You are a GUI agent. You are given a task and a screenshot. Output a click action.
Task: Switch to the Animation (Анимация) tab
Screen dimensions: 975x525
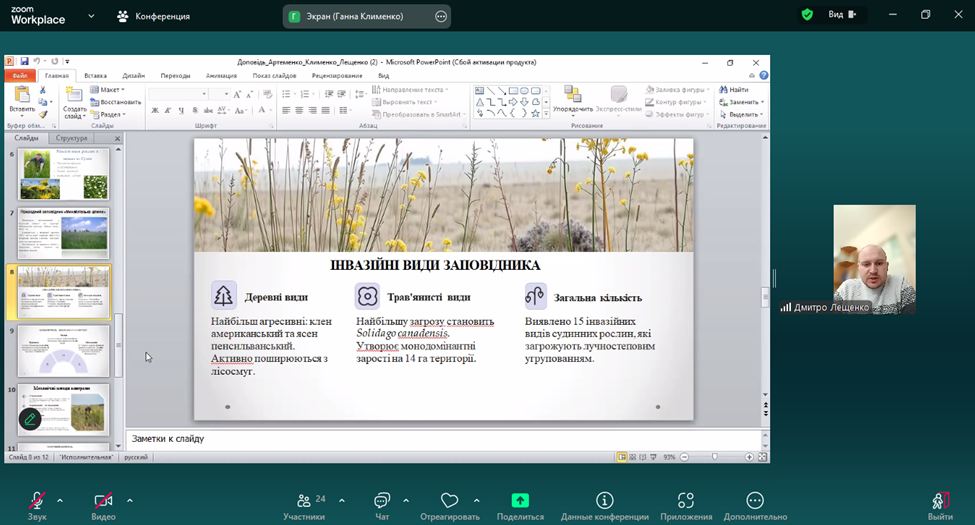[x=221, y=75]
